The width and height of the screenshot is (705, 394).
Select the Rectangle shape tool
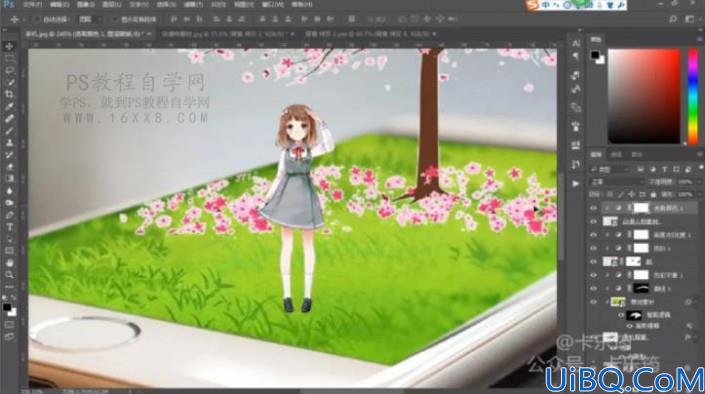pyautogui.click(x=9, y=251)
